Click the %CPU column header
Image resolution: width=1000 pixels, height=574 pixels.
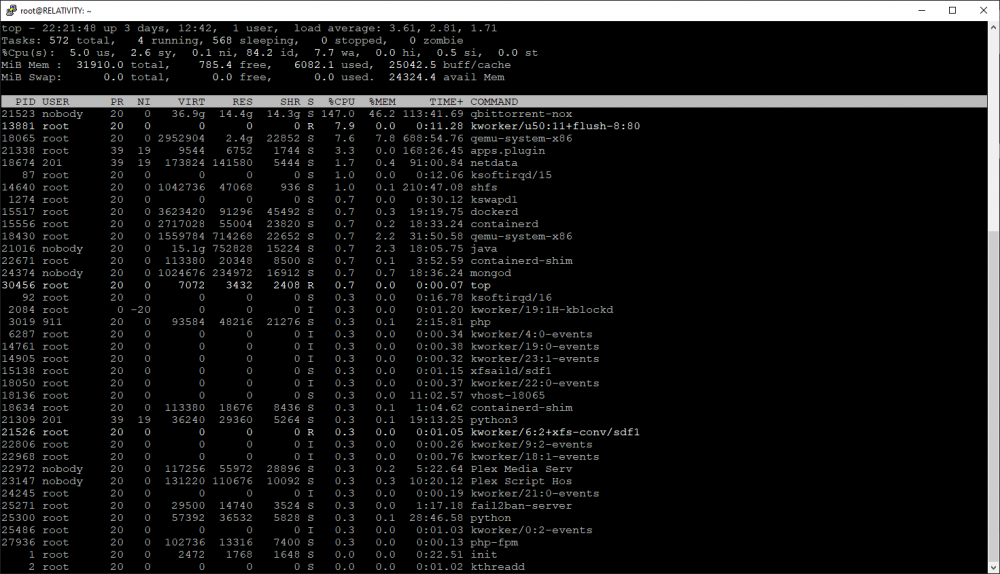341,101
